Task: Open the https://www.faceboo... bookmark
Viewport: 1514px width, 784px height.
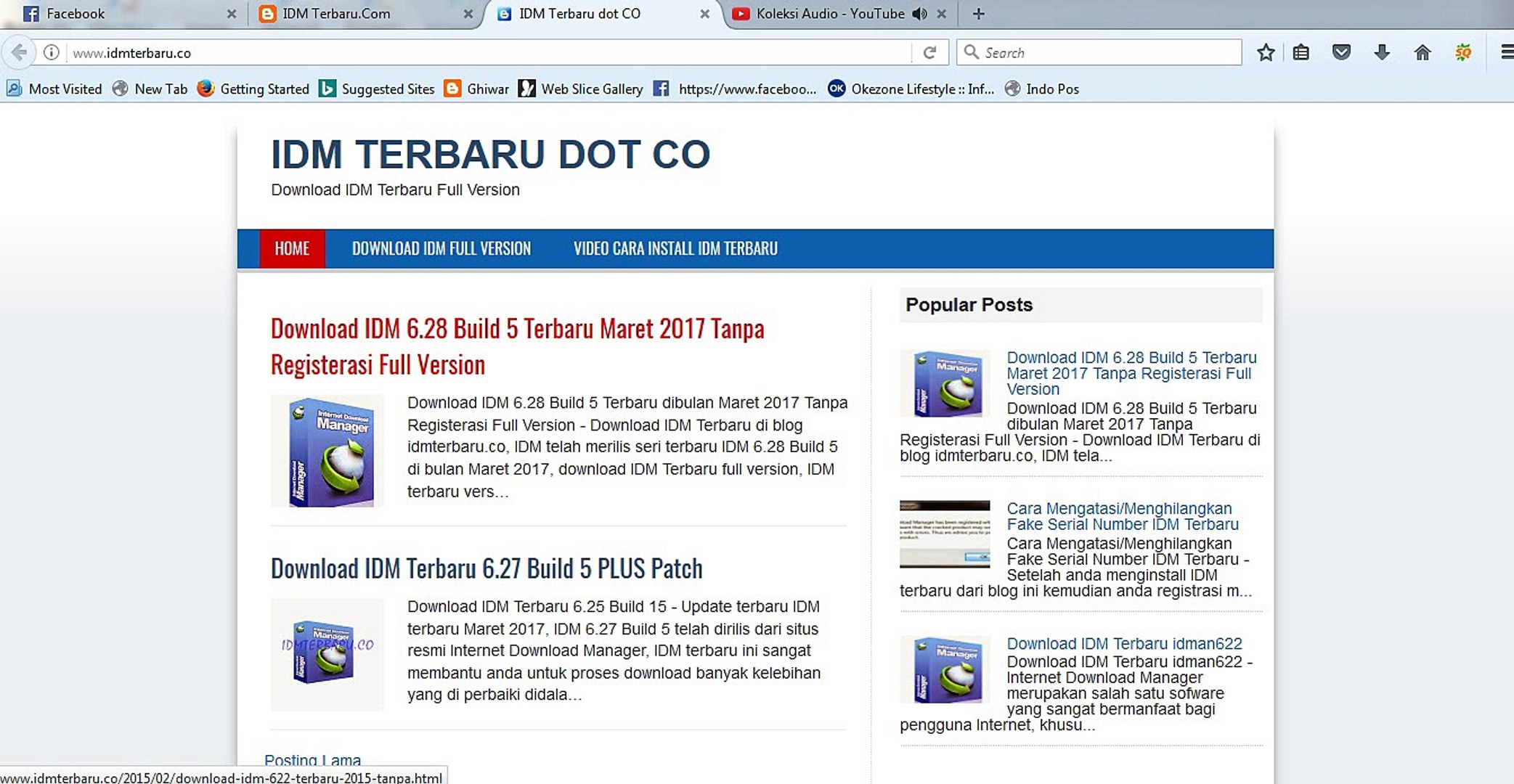Action: point(735,89)
